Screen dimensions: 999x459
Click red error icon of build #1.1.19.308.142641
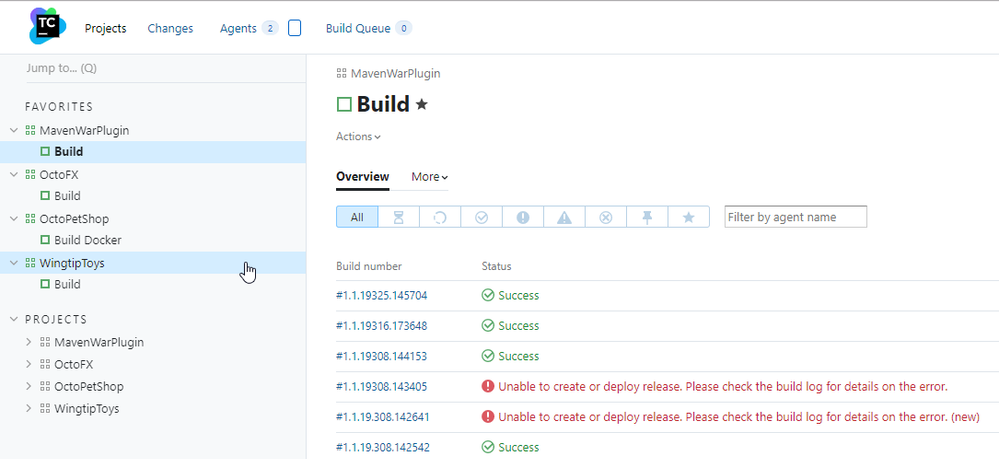coord(488,417)
